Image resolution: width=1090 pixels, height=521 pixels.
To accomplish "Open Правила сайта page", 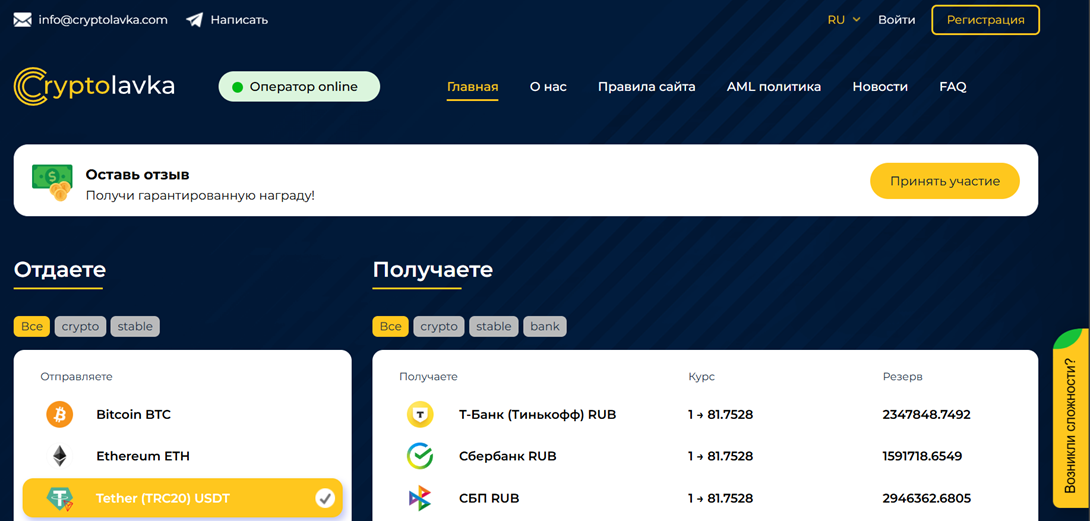I will 646,87.
